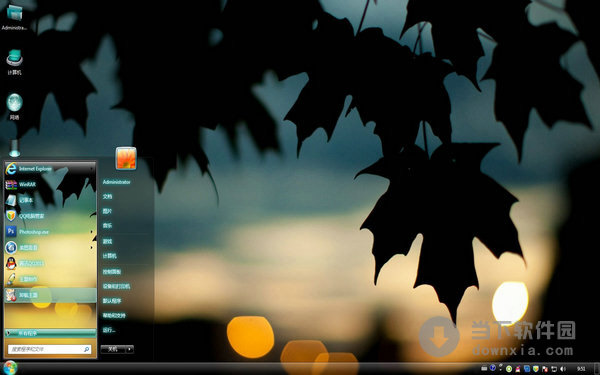Click the Start menu search field

click(x=49, y=349)
